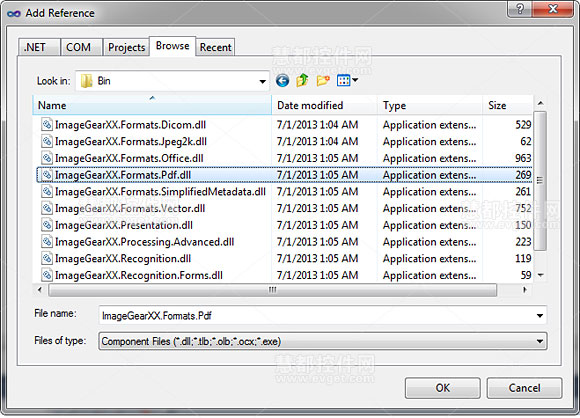Select ImageGearXX.Formats.Dicom.dll file name
Screen dimensions: 580x418
[130, 125]
